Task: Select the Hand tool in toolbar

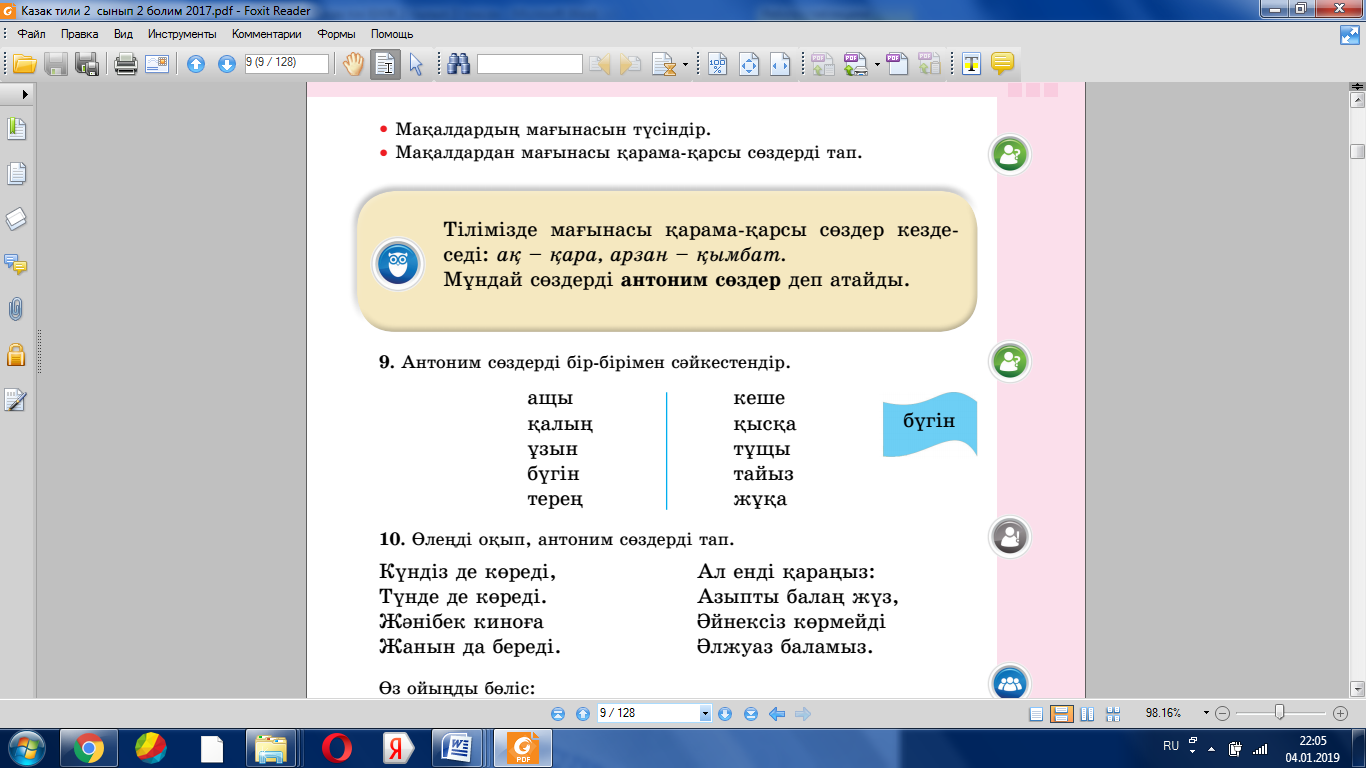Action: [353, 64]
